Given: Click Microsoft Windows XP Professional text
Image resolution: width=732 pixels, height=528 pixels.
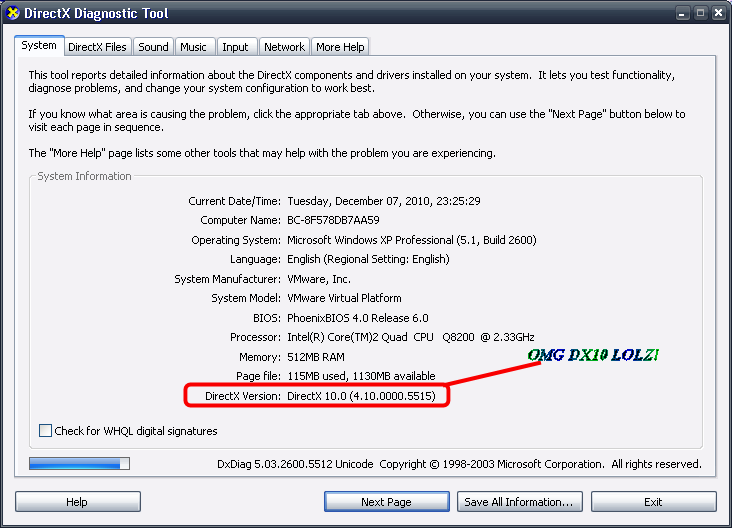Looking at the screenshot, I should point(370,240).
